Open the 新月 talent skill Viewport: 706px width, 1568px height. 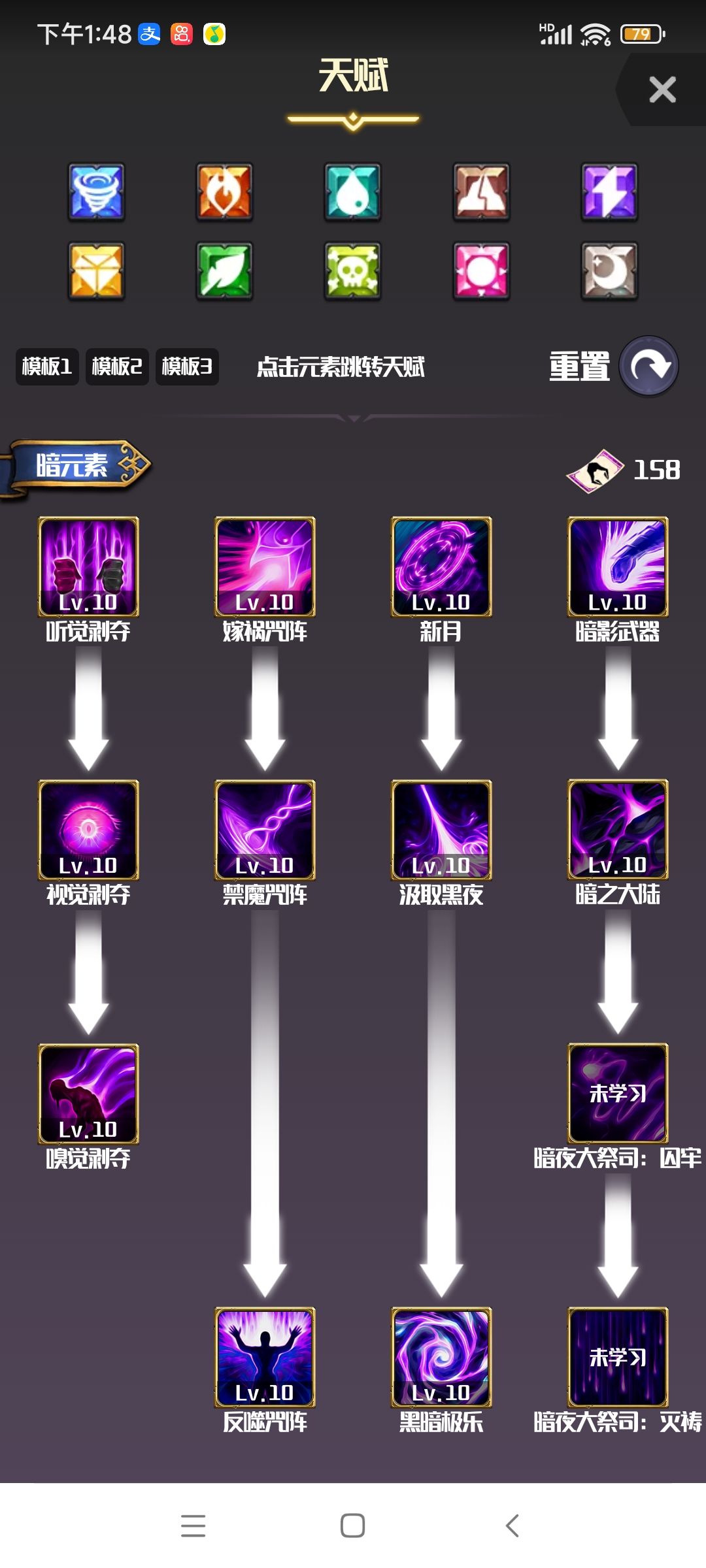tap(441, 566)
